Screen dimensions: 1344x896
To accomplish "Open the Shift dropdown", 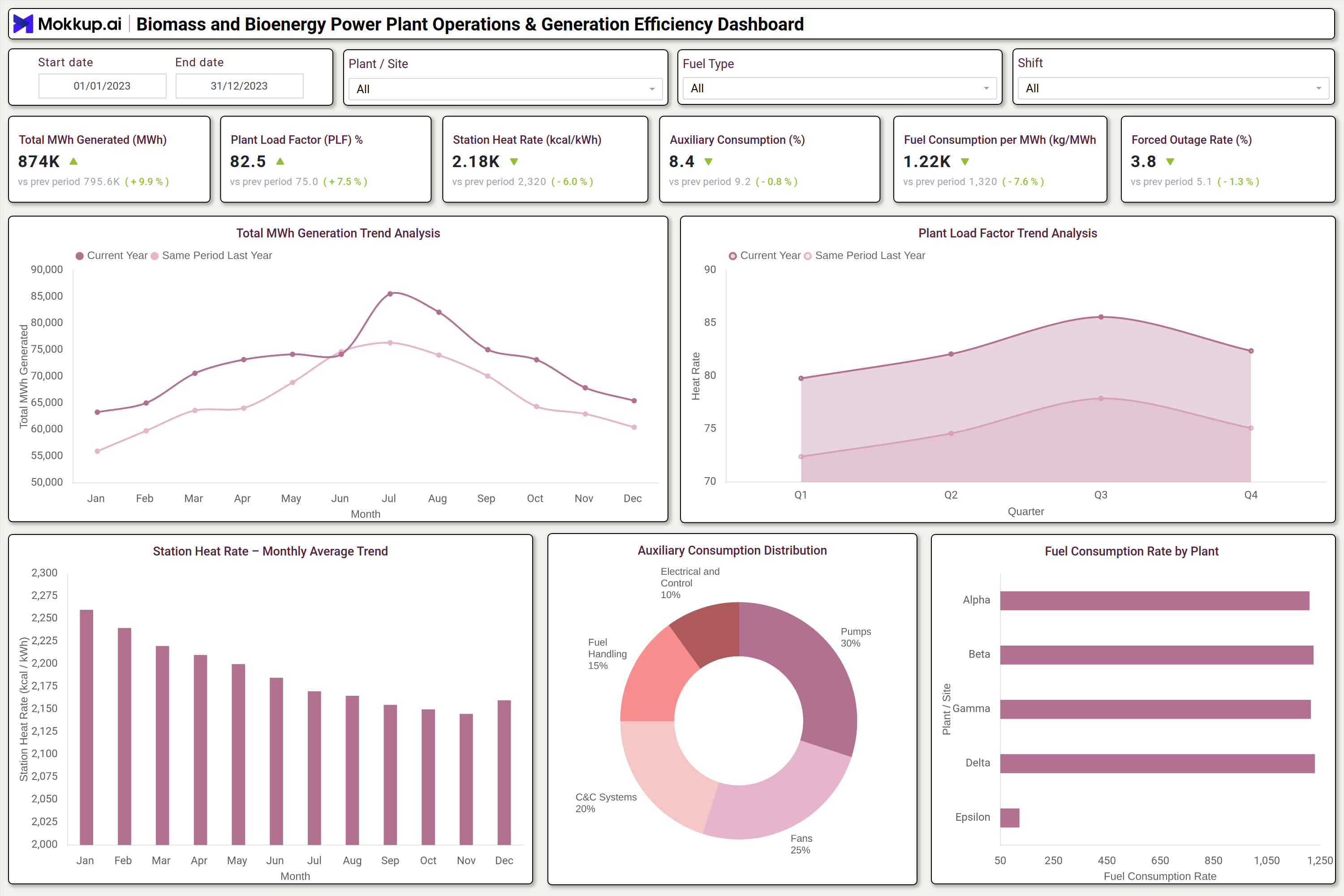I will (x=1173, y=89).
